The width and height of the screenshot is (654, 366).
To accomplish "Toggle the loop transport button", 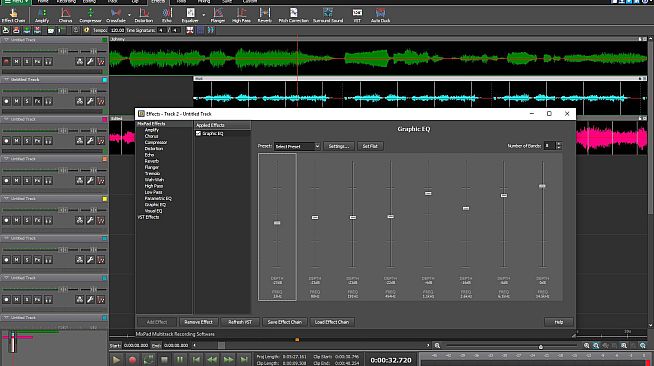I will tap(148, 360).
